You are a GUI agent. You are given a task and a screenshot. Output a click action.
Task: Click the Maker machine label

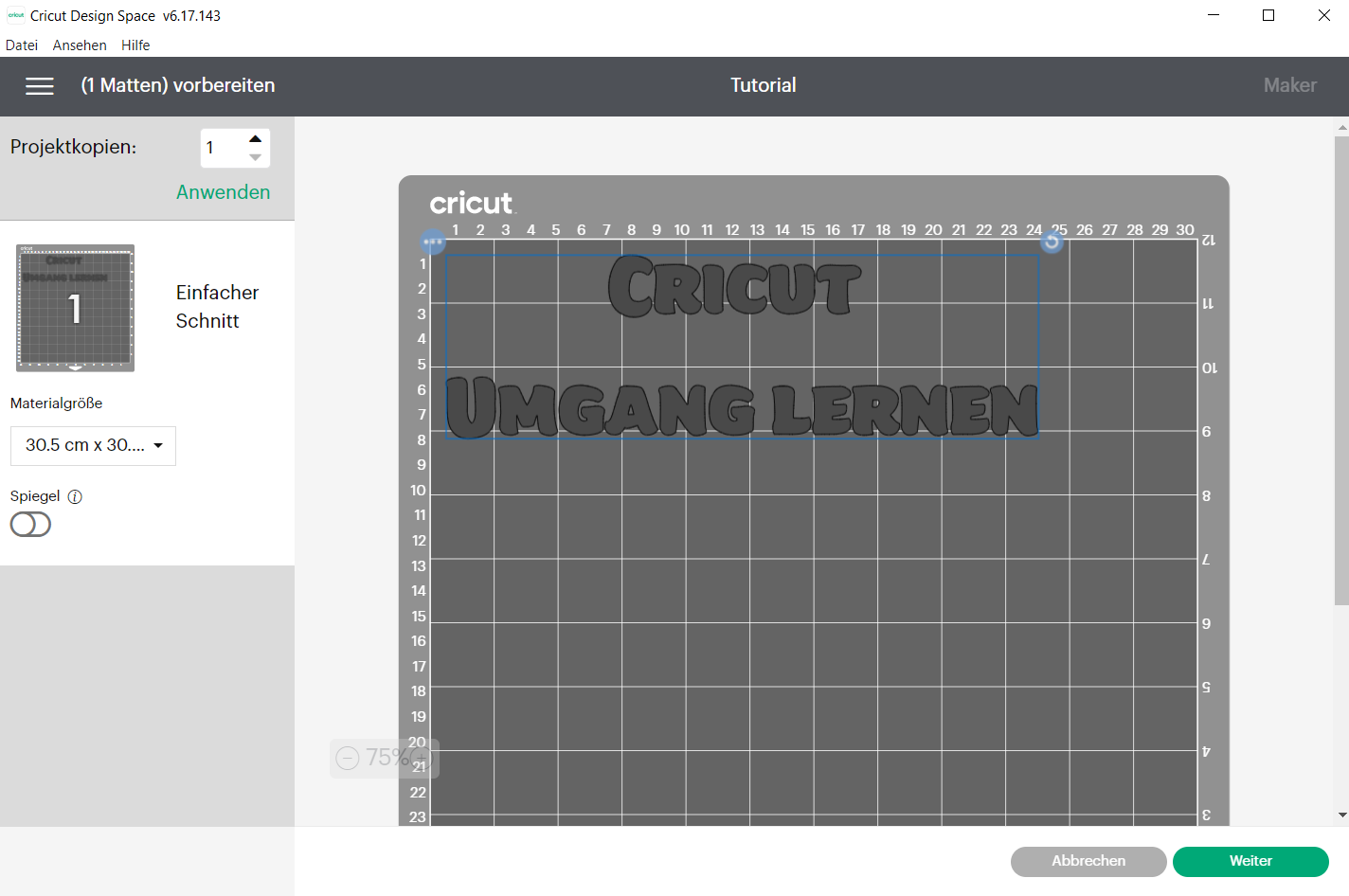pyautogui.click(x=1289, y=85)
